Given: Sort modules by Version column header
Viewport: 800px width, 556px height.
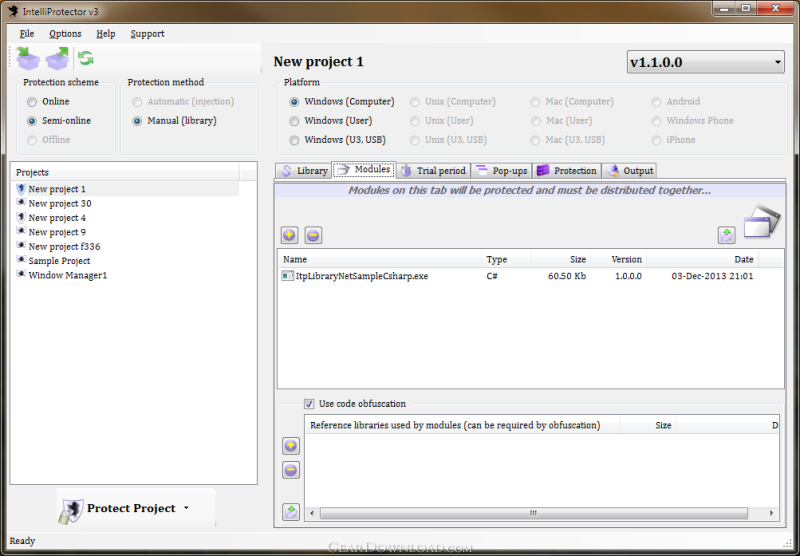Looking at the screenshot, I should [x=618, y=259].
